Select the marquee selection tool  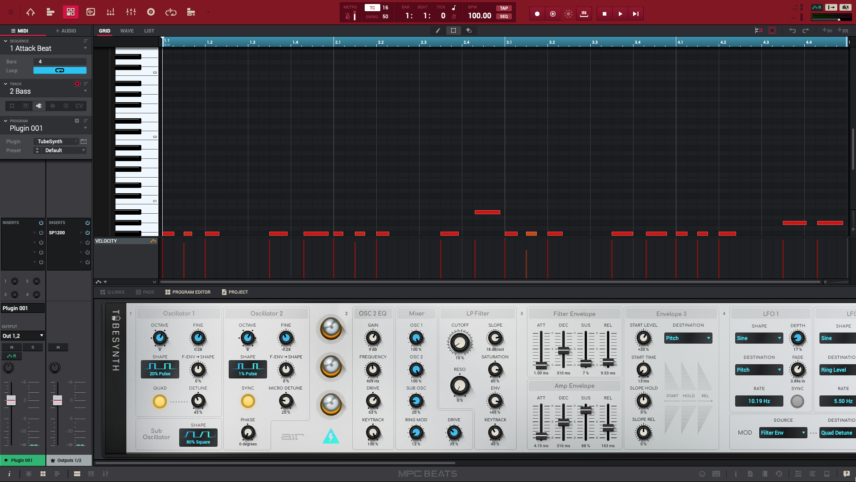coord(453,31)
